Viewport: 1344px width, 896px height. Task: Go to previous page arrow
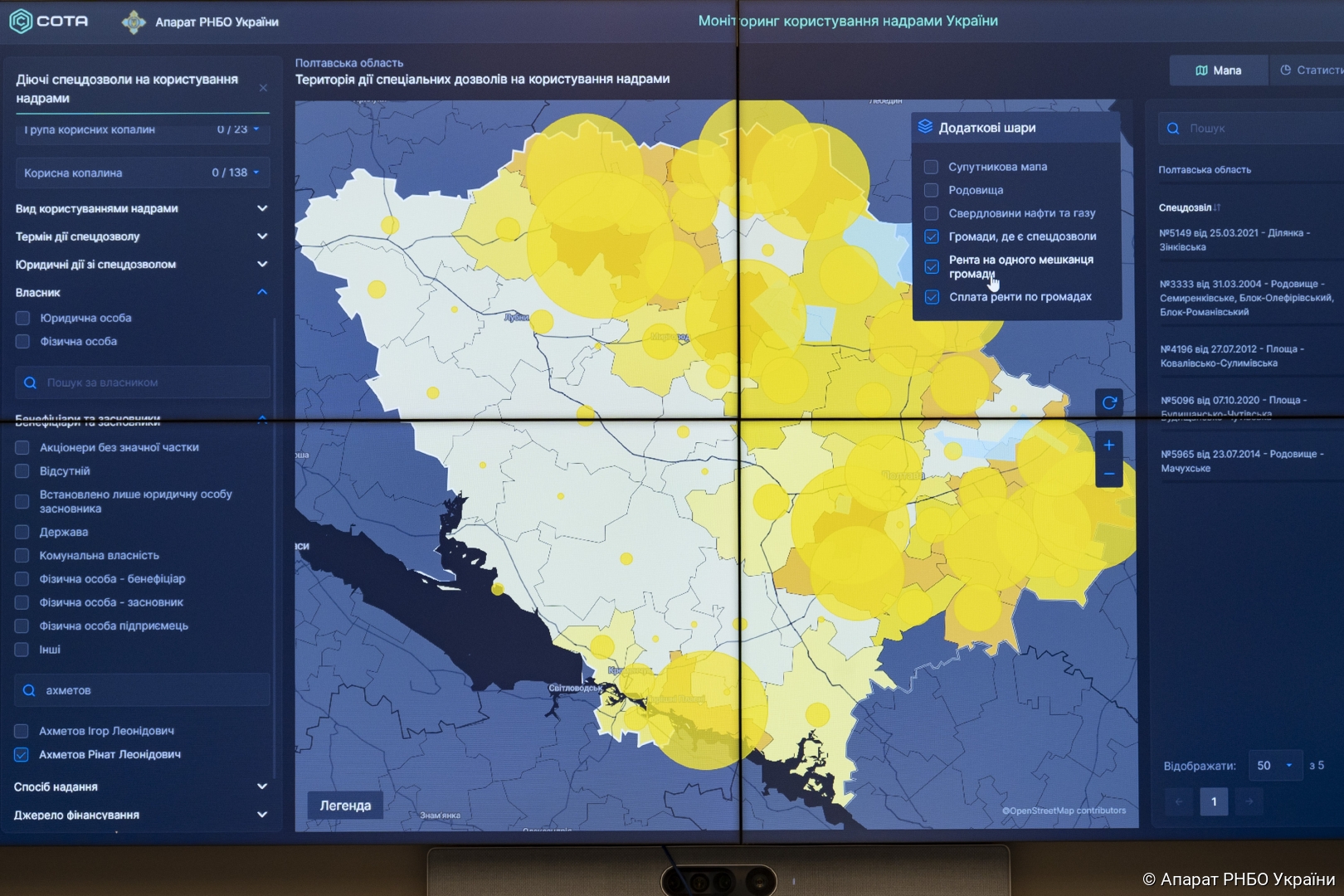[1179, 801]
